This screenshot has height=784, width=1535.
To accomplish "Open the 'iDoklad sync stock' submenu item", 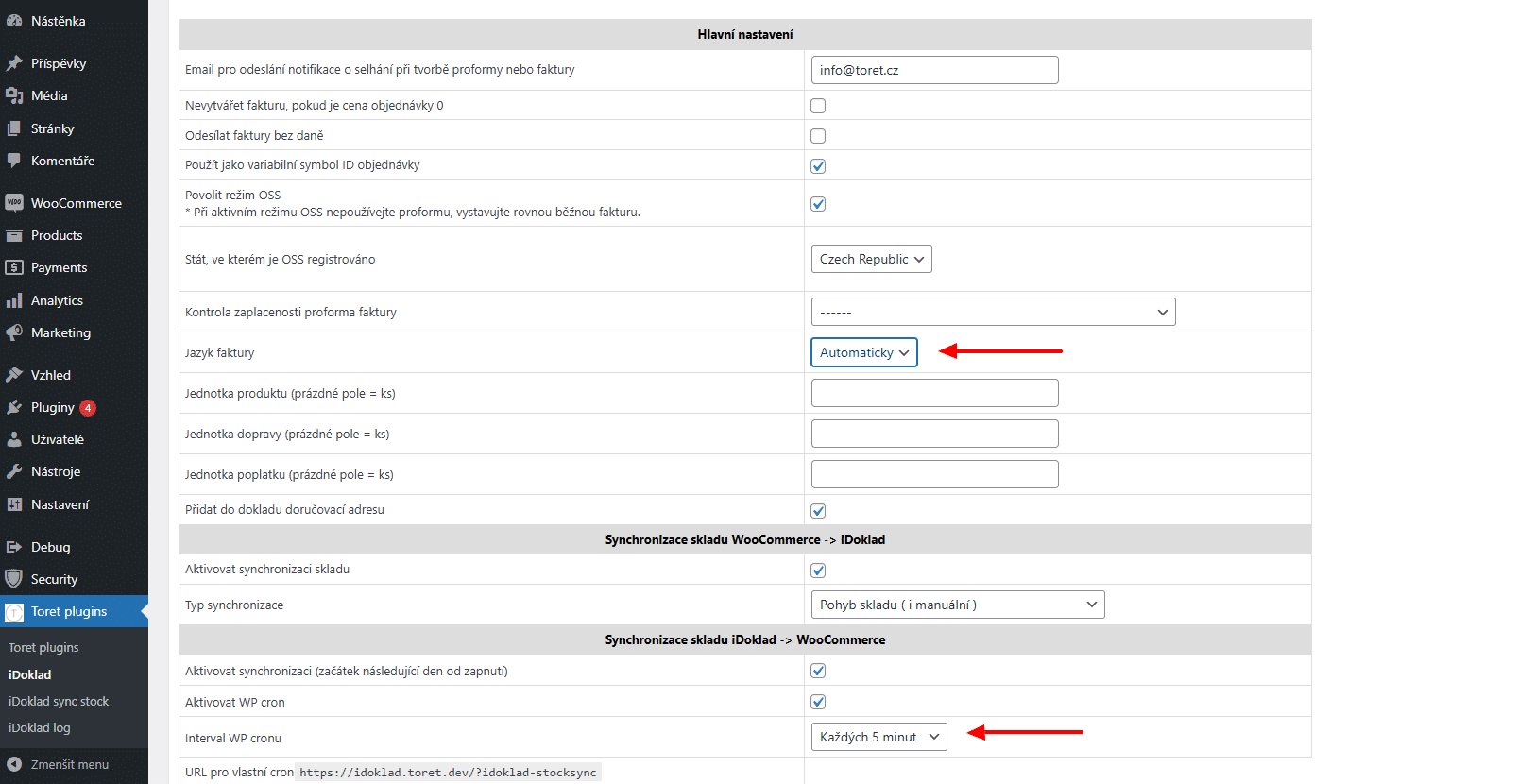I will tap(59, 701).
